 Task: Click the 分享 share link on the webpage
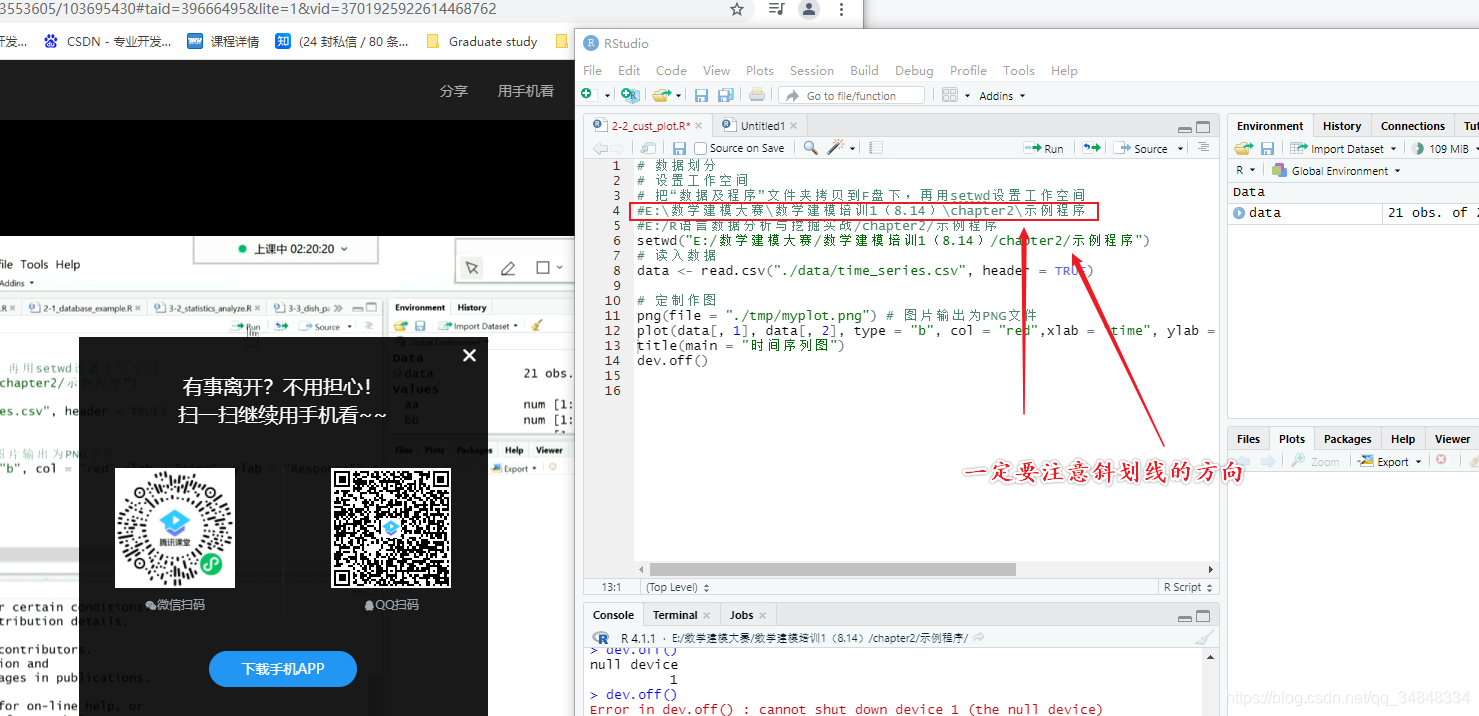pyautogui.click(x=454, y=91)
